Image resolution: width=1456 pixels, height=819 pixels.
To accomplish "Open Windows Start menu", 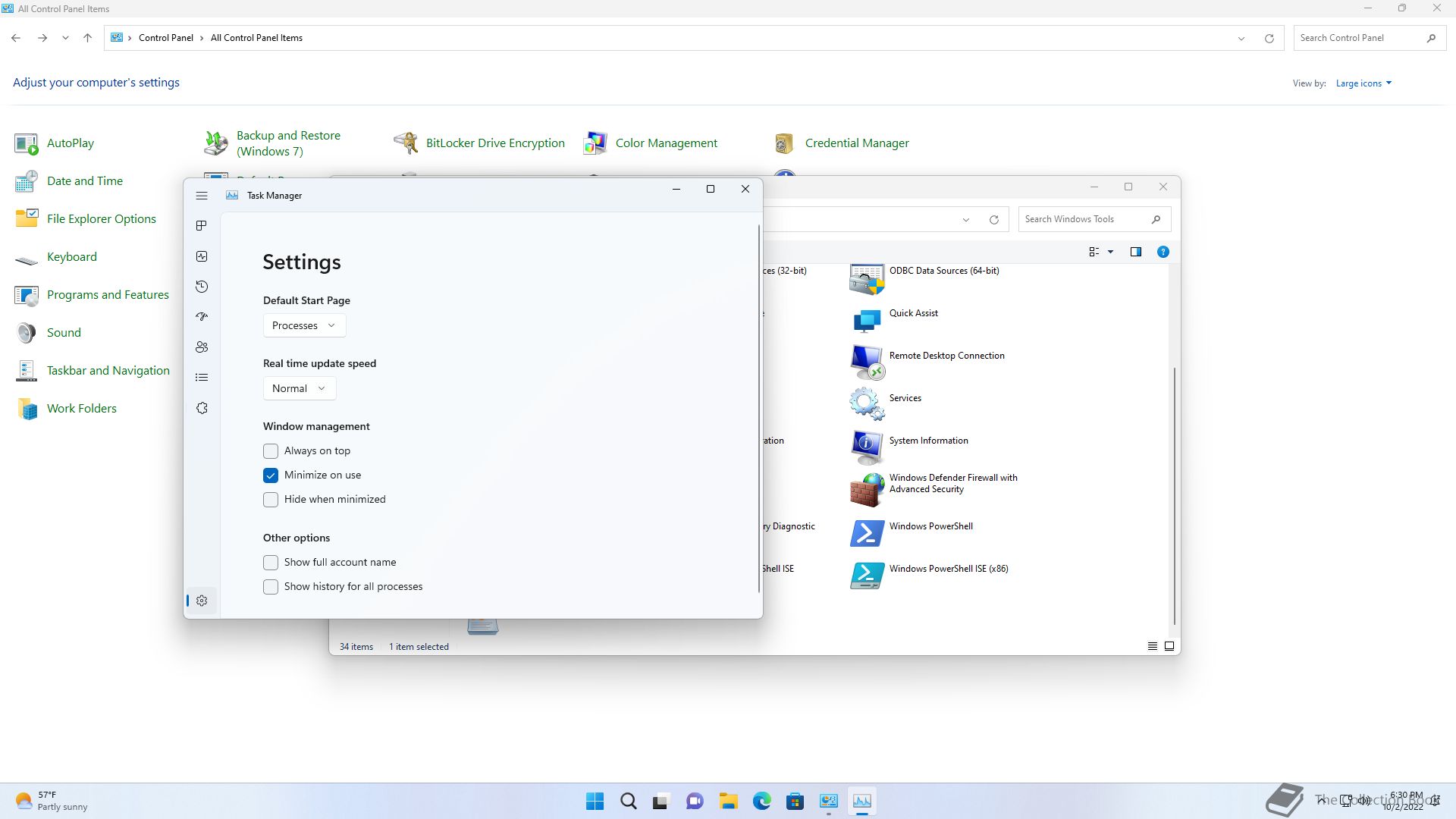I will tap(595, 801).
